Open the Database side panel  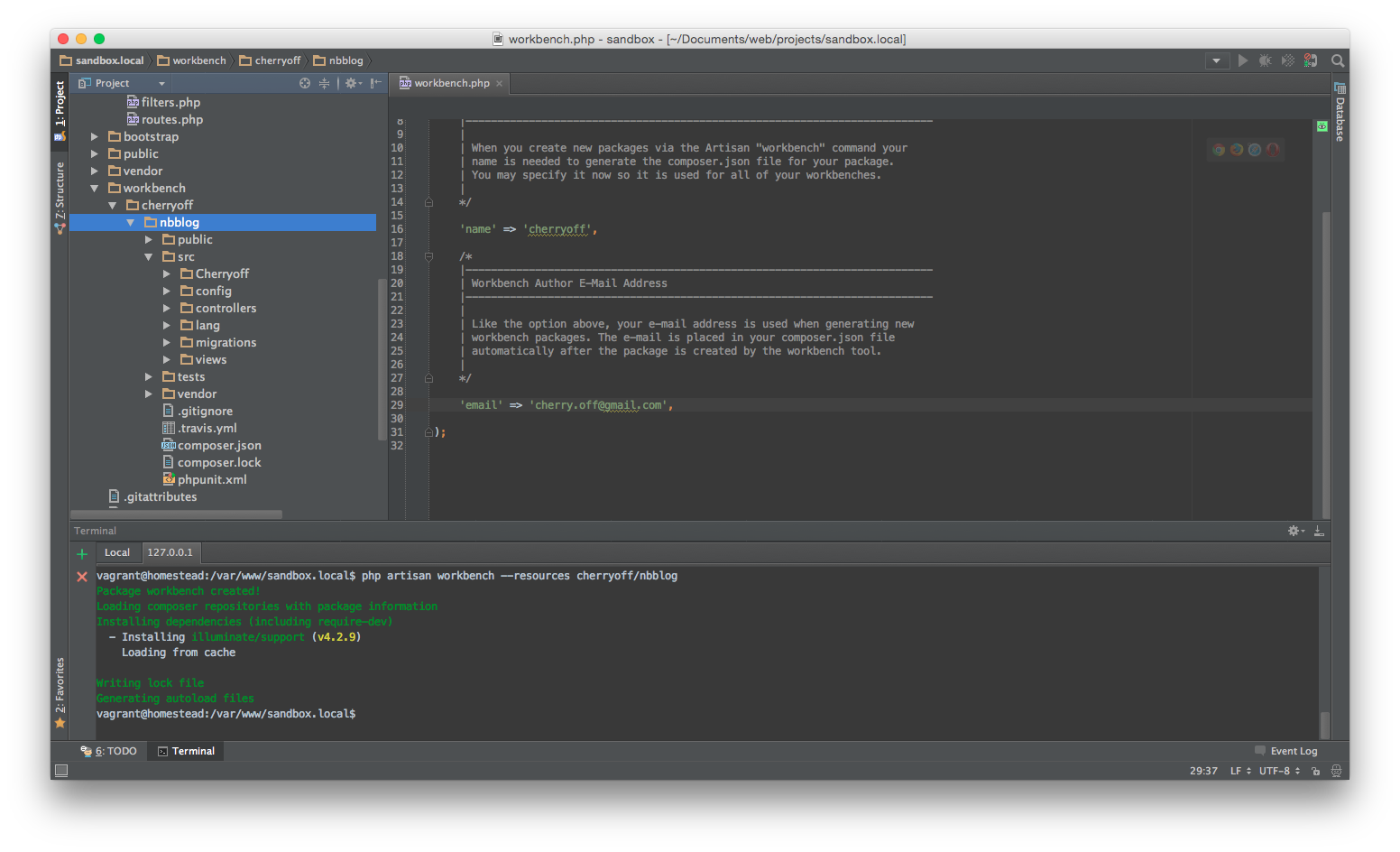1340,112
